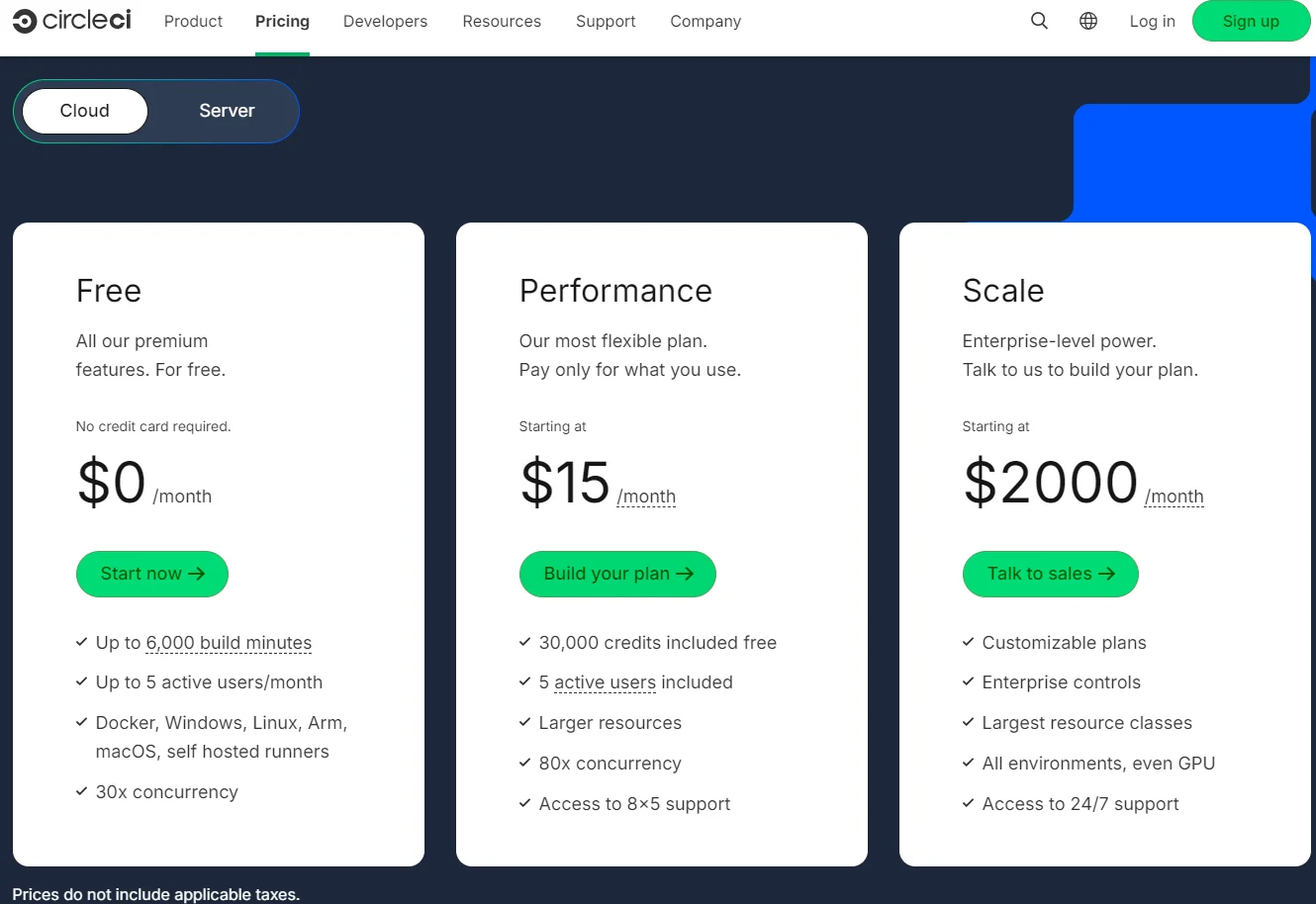
Task: Click the Build your plan button
Action: click(x=617, y=574)
